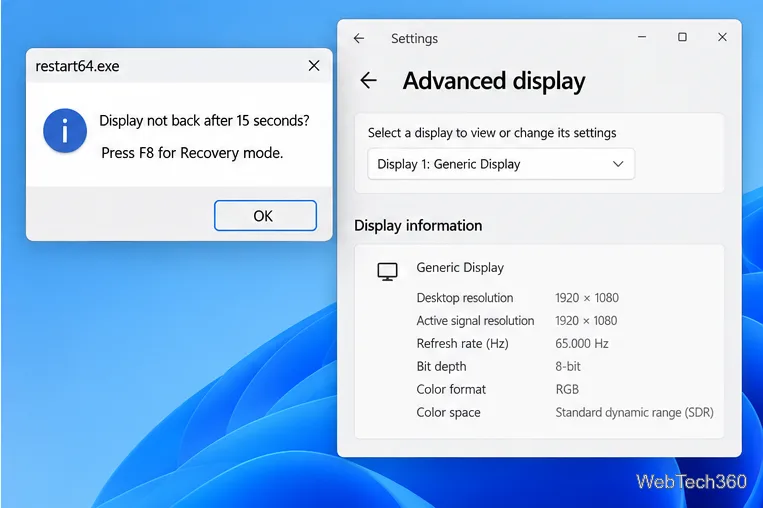Click the Active signal 1920 × 1080 value

586,321
